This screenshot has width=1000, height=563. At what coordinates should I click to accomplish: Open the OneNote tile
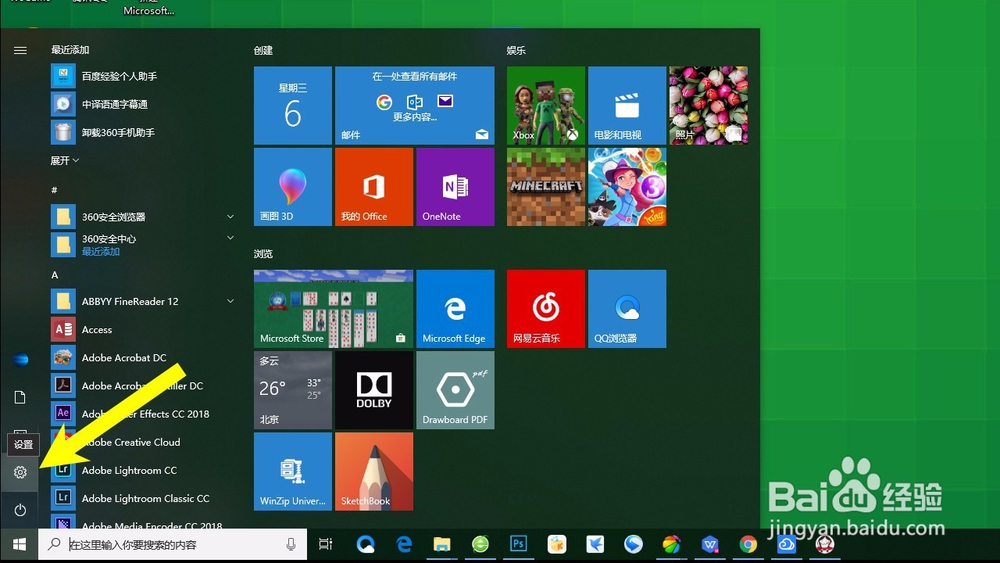pos(455,187)
